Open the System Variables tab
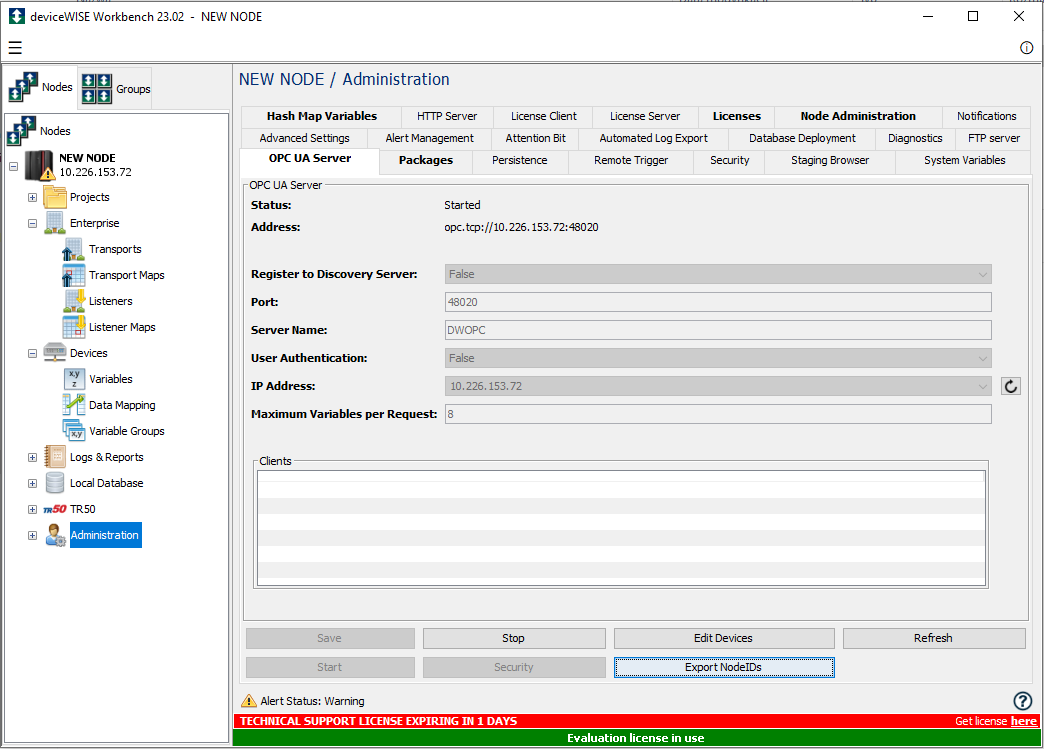This screenshot has width=1044, height=749. pyautogui.click(x=964, y=160)
